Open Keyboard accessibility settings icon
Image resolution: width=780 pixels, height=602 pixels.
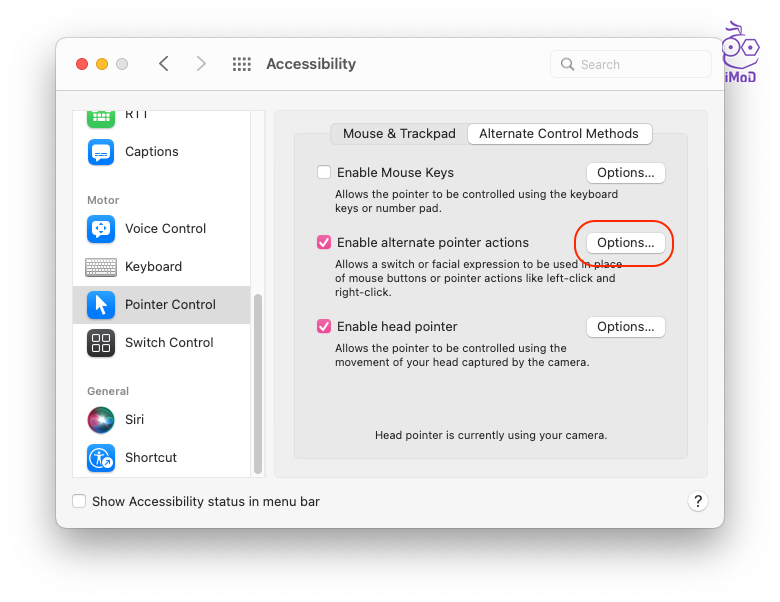click(x=101, y=267)
